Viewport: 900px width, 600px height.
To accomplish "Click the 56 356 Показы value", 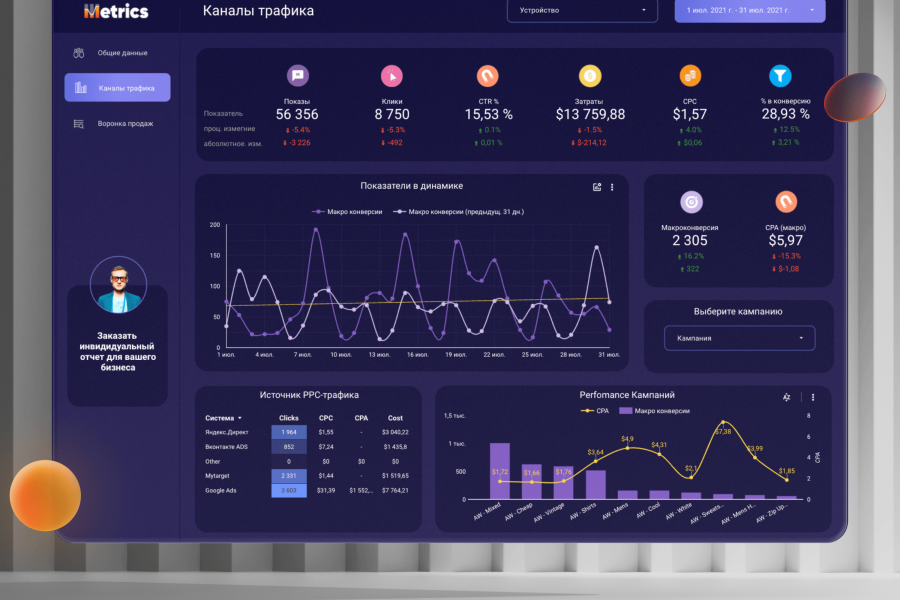I will [297, 114].
